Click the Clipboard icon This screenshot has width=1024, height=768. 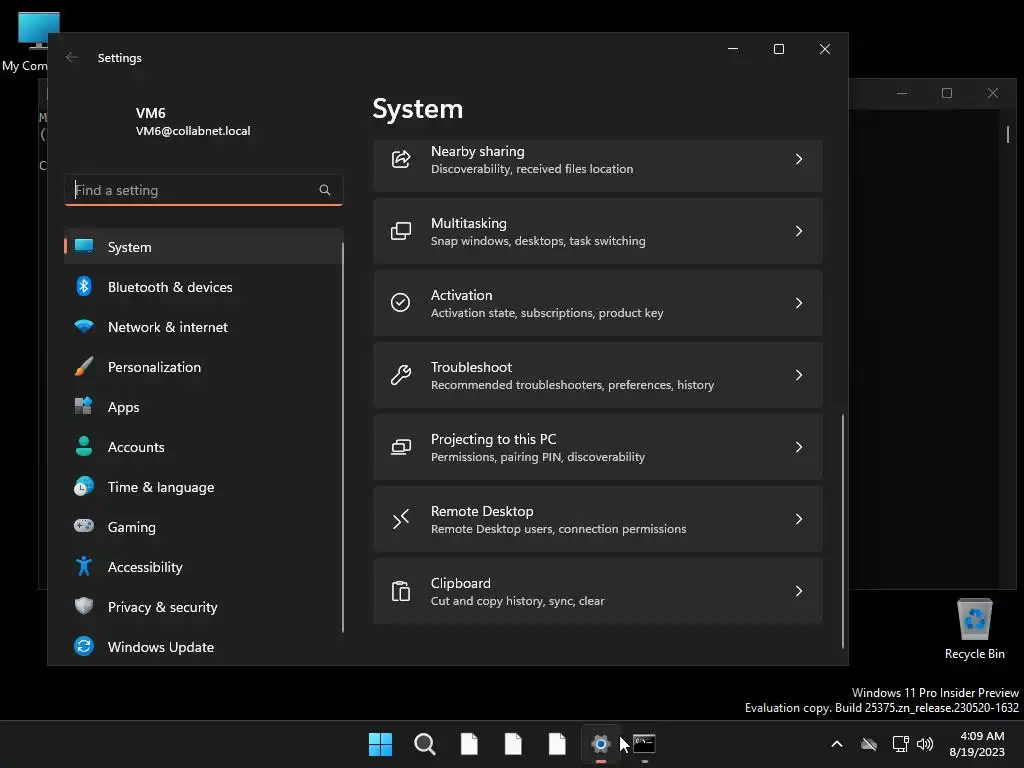pyautogui.click(x=400, y=591)
